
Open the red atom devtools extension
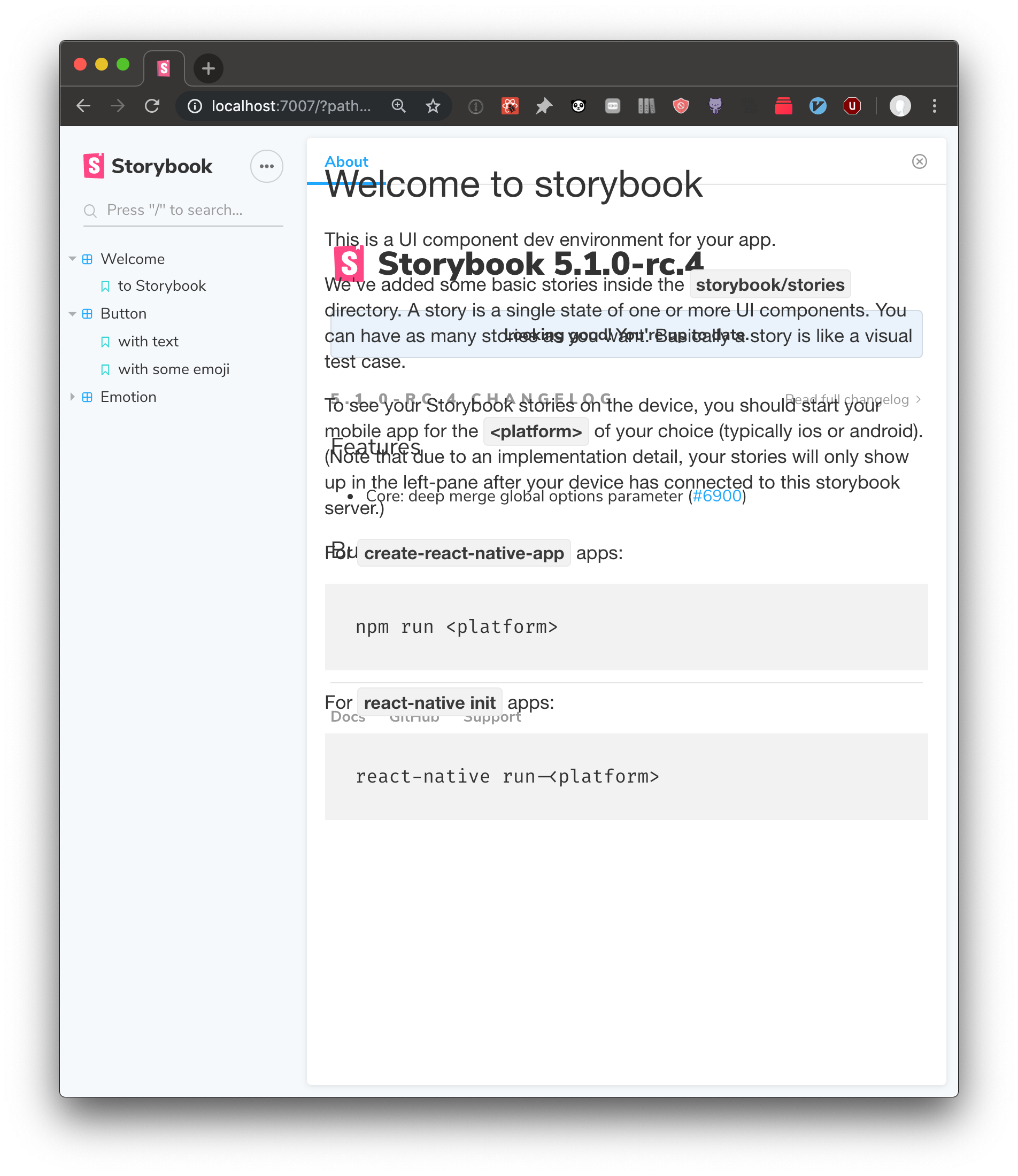coord(510,106)
